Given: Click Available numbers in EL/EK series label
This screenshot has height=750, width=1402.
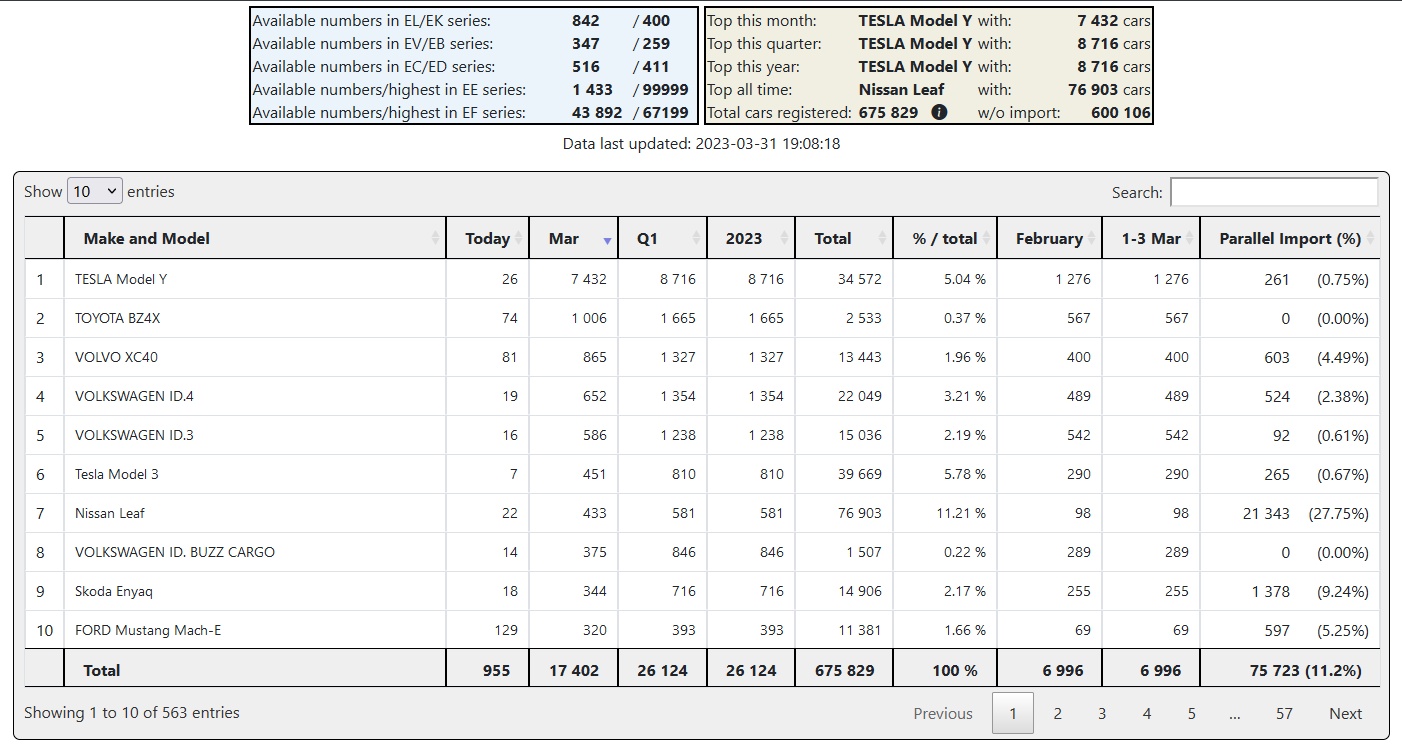Looking at the screenshot, I should coord(371,20).
